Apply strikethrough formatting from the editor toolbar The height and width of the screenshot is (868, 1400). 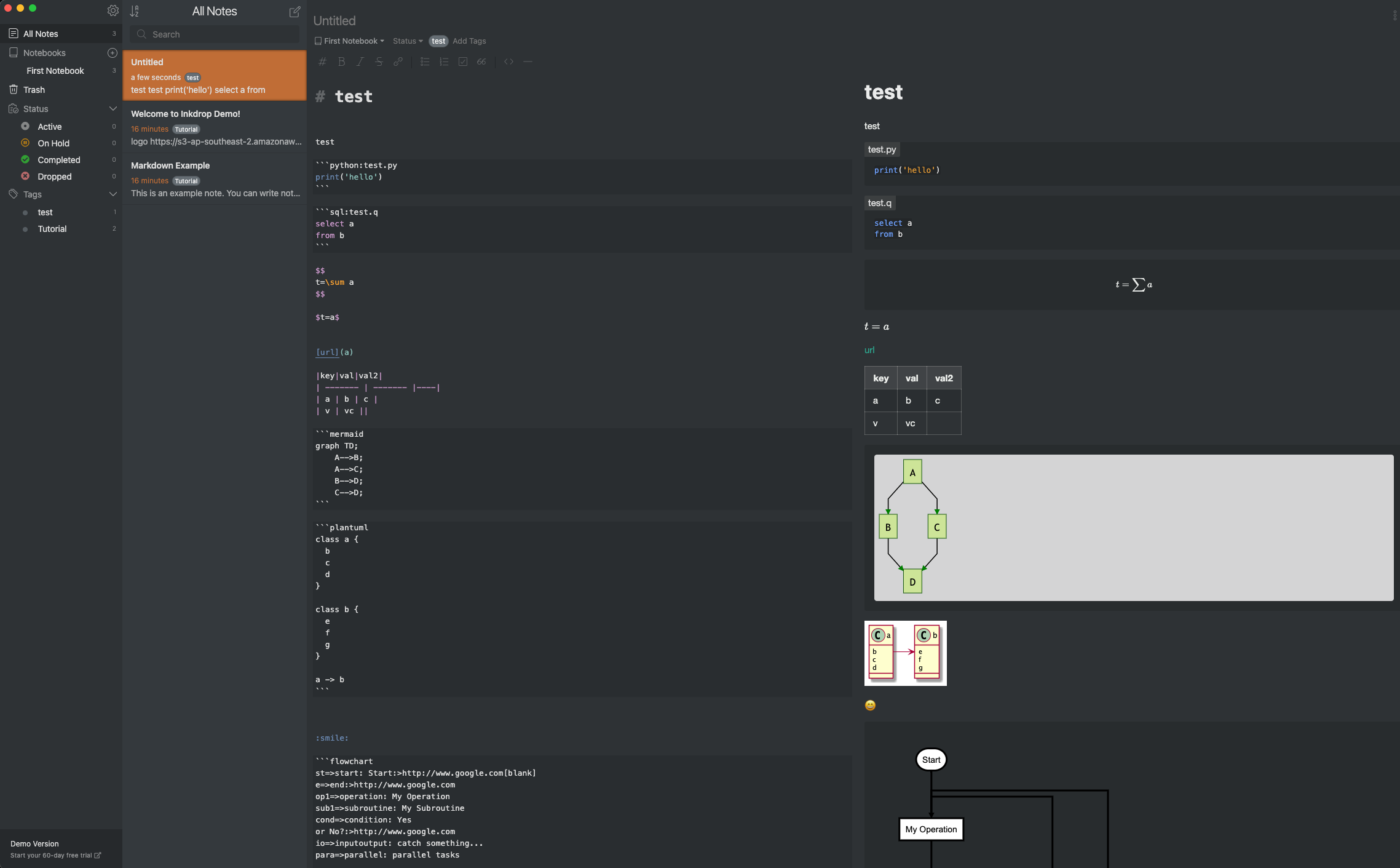tap(379, 62)
